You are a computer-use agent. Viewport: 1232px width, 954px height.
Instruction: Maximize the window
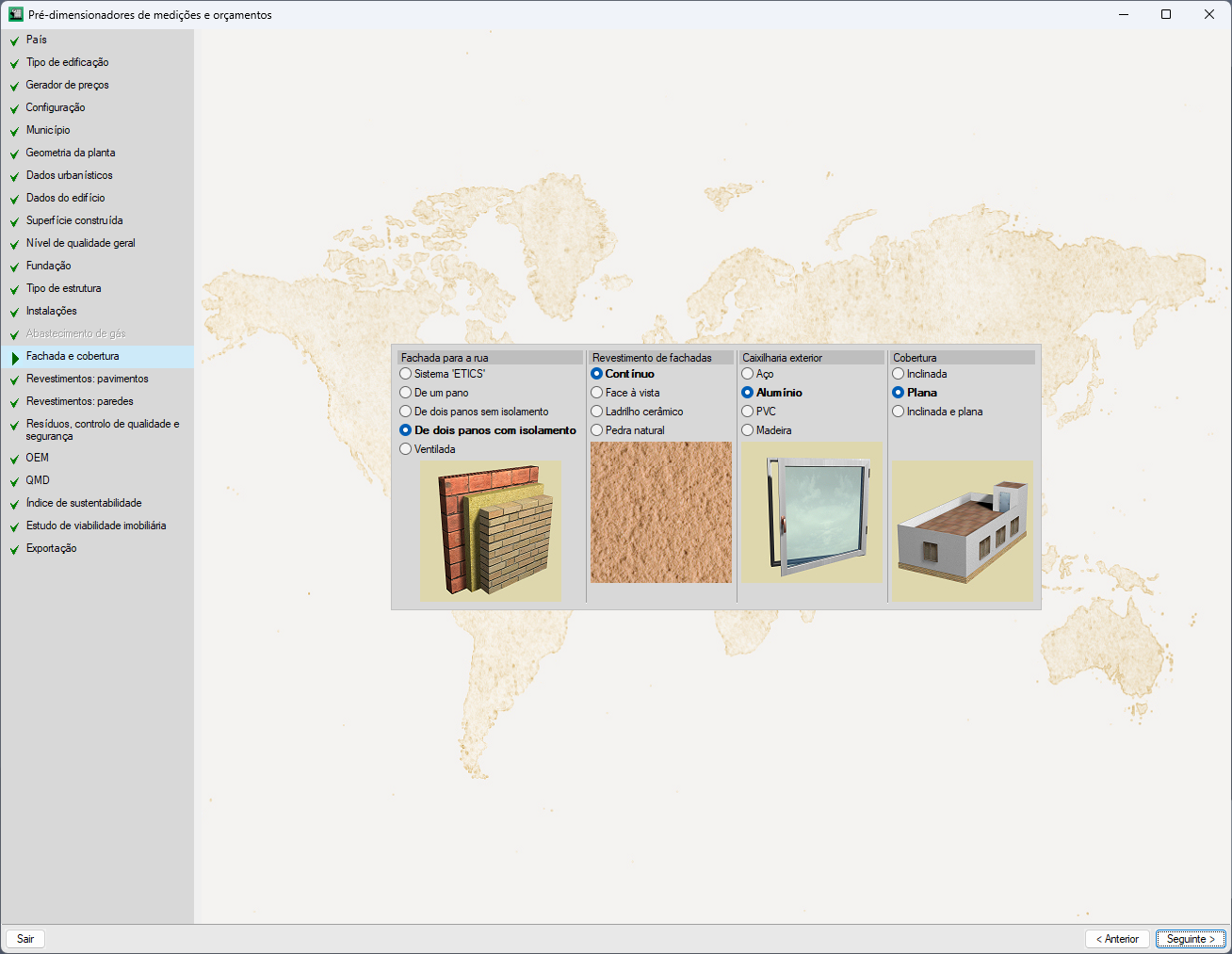click(x=1166, y=14)
